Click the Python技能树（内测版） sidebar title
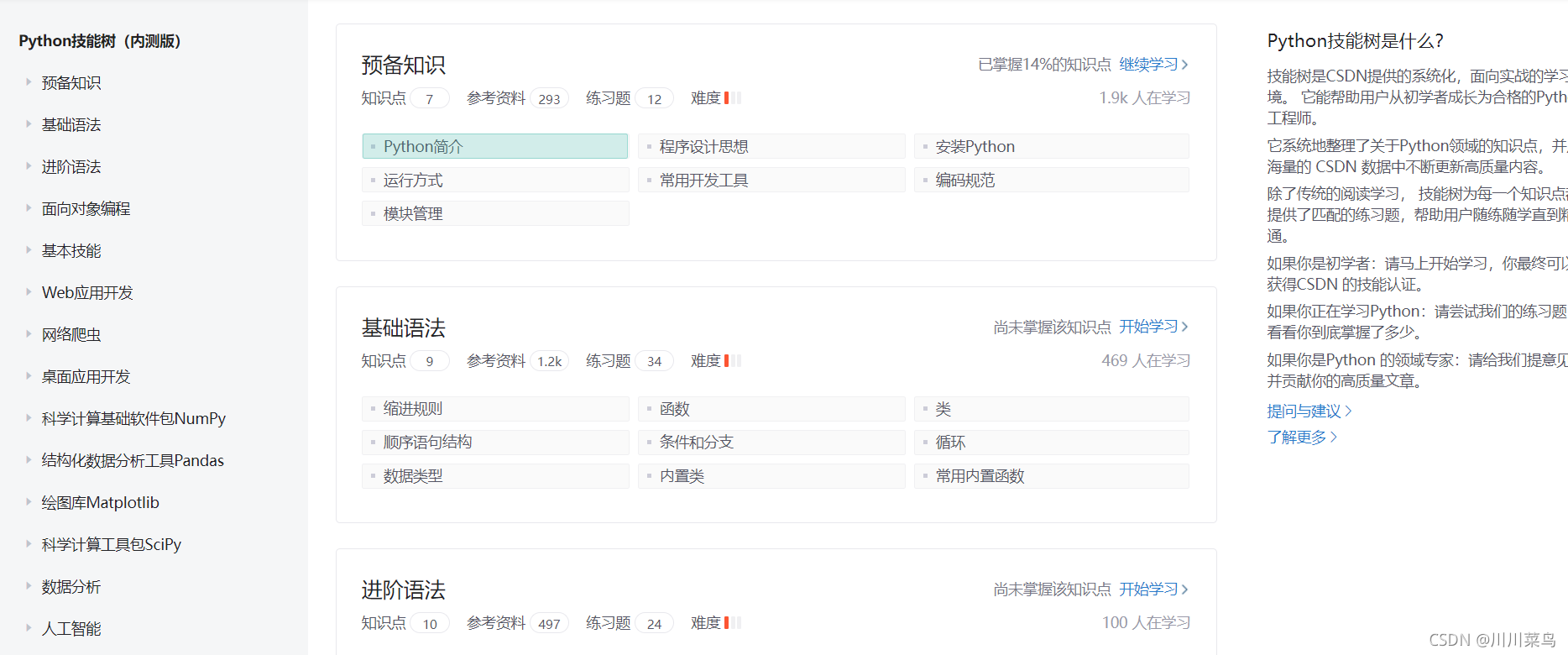This screenshot has height=655, width=1568. 100,41
